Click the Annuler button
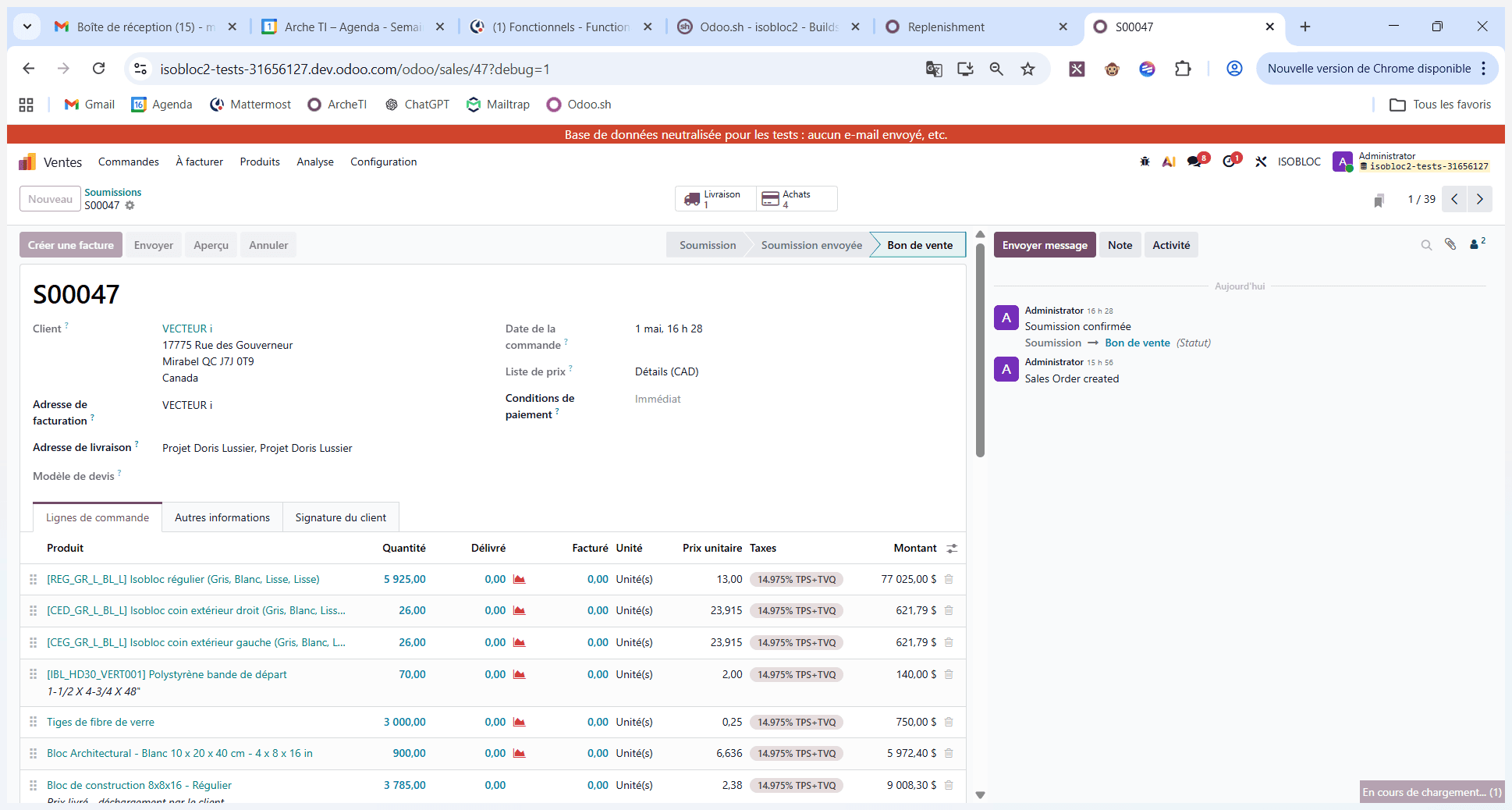The height and width of the screenshot is (810, 1512). click(x=268, y=245)
